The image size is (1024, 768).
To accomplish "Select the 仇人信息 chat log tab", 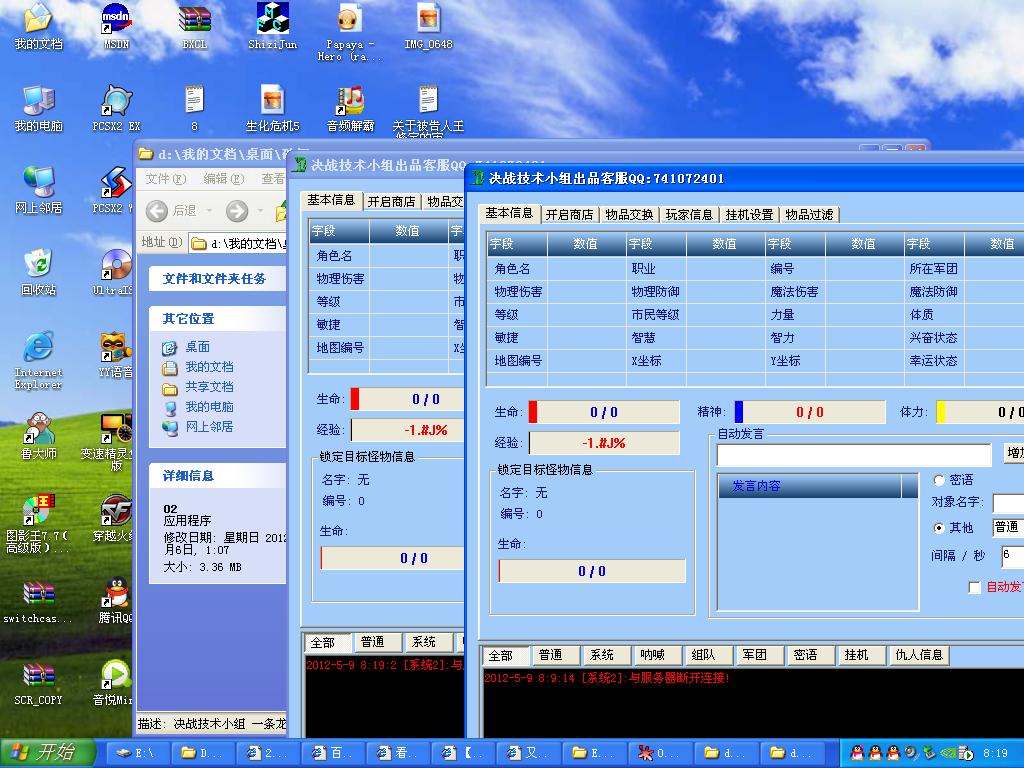I will (x=919, y=655).
